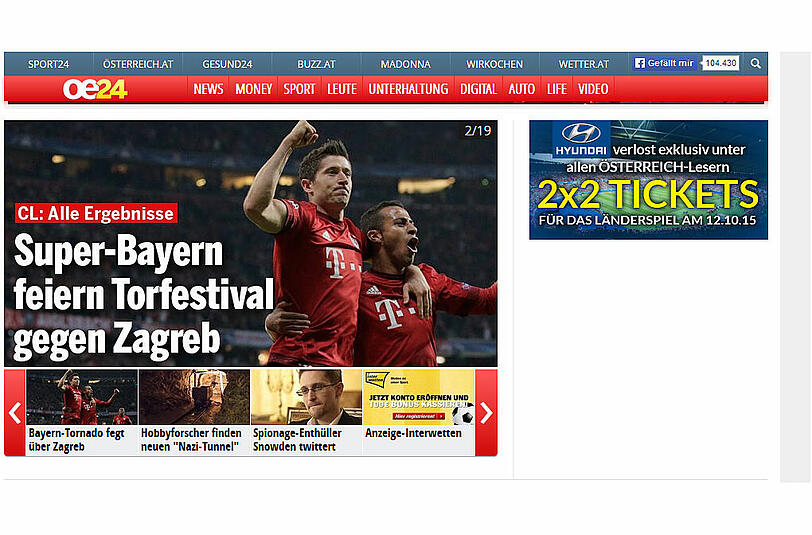Click caption text Spionage-Enthüller Snowden twittert

pyautogui.click(x=297, y=440)
